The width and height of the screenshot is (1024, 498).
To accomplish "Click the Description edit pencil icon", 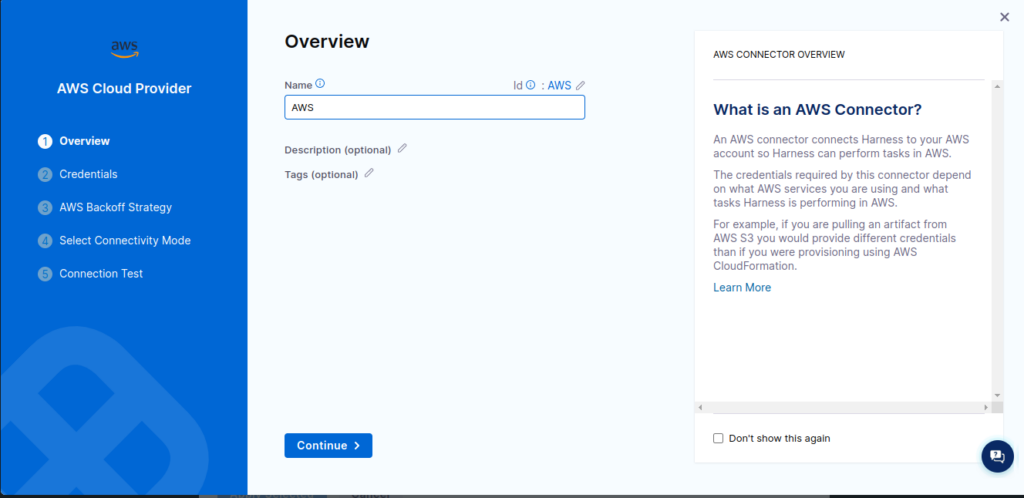I will click(x=402, y=149).
